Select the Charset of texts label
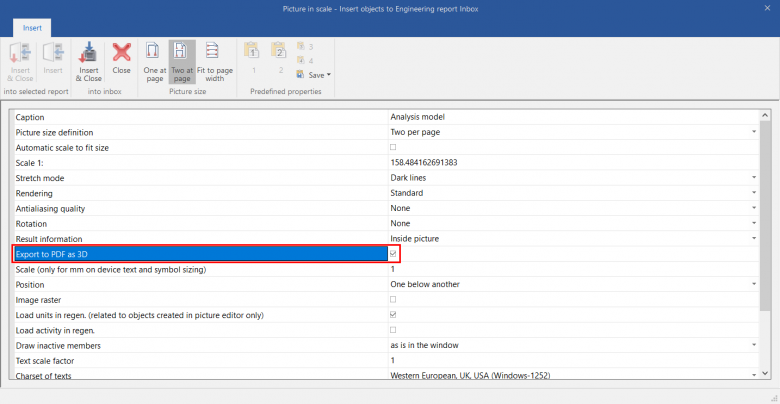 (x=43, y=375)
